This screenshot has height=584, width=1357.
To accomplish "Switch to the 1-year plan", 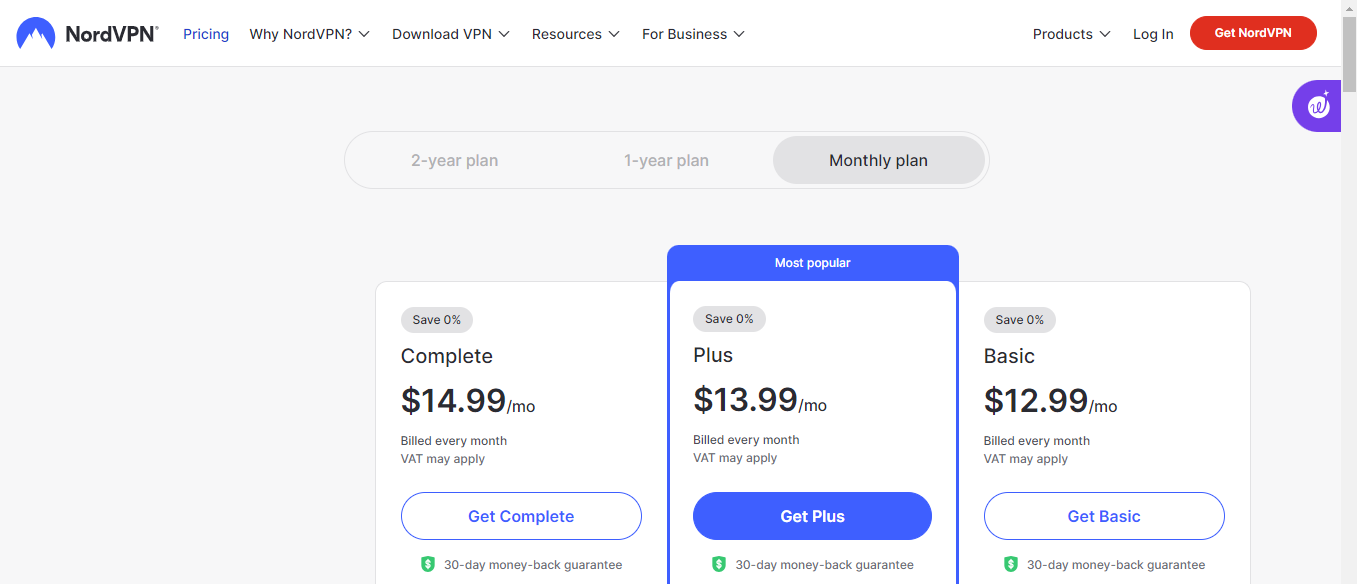I will coord(666,161).
